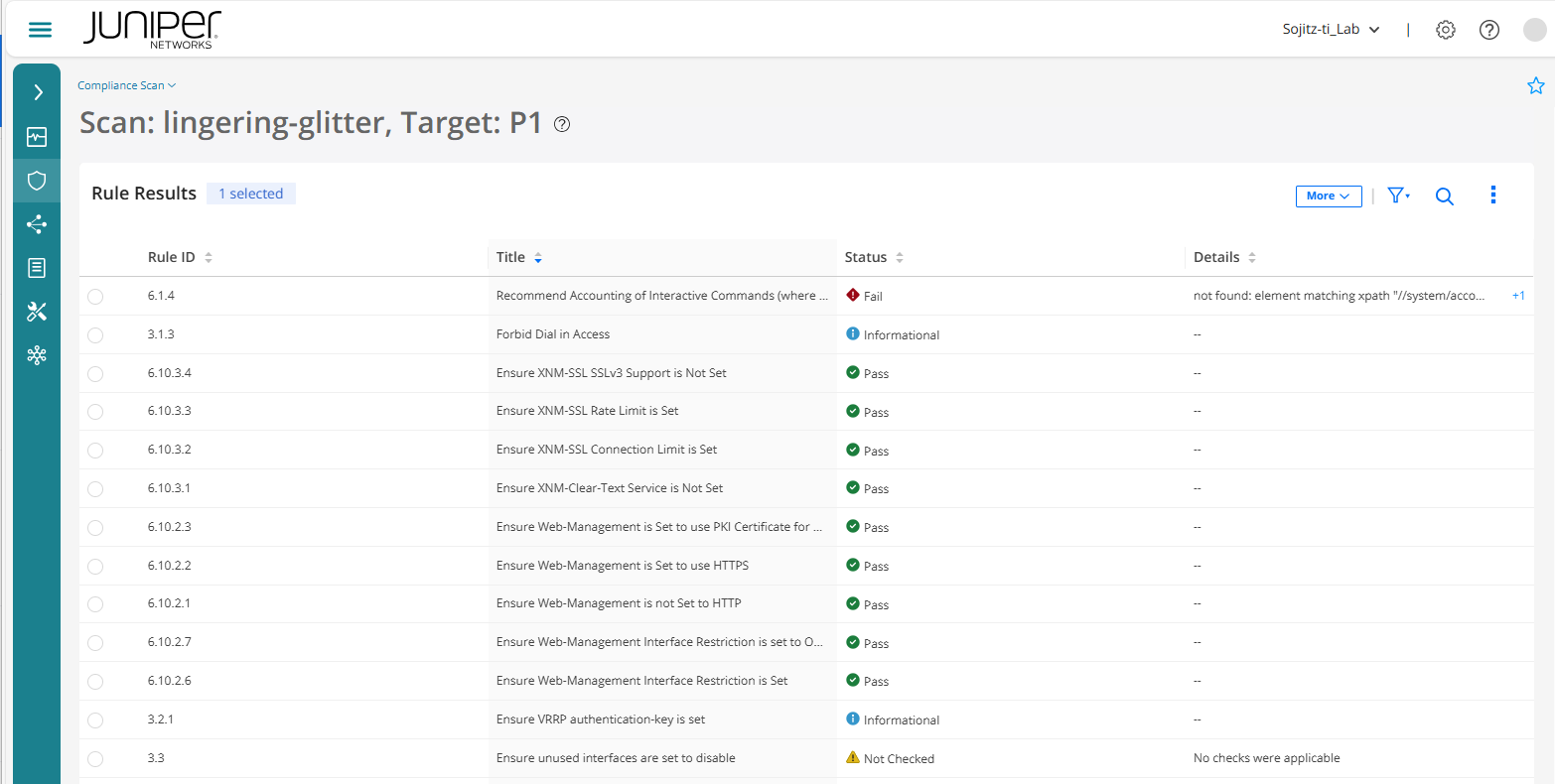Select the radio button for rule 6.10.2.2
This screenshot has height=784, width=1555.
tap(95, 566)
